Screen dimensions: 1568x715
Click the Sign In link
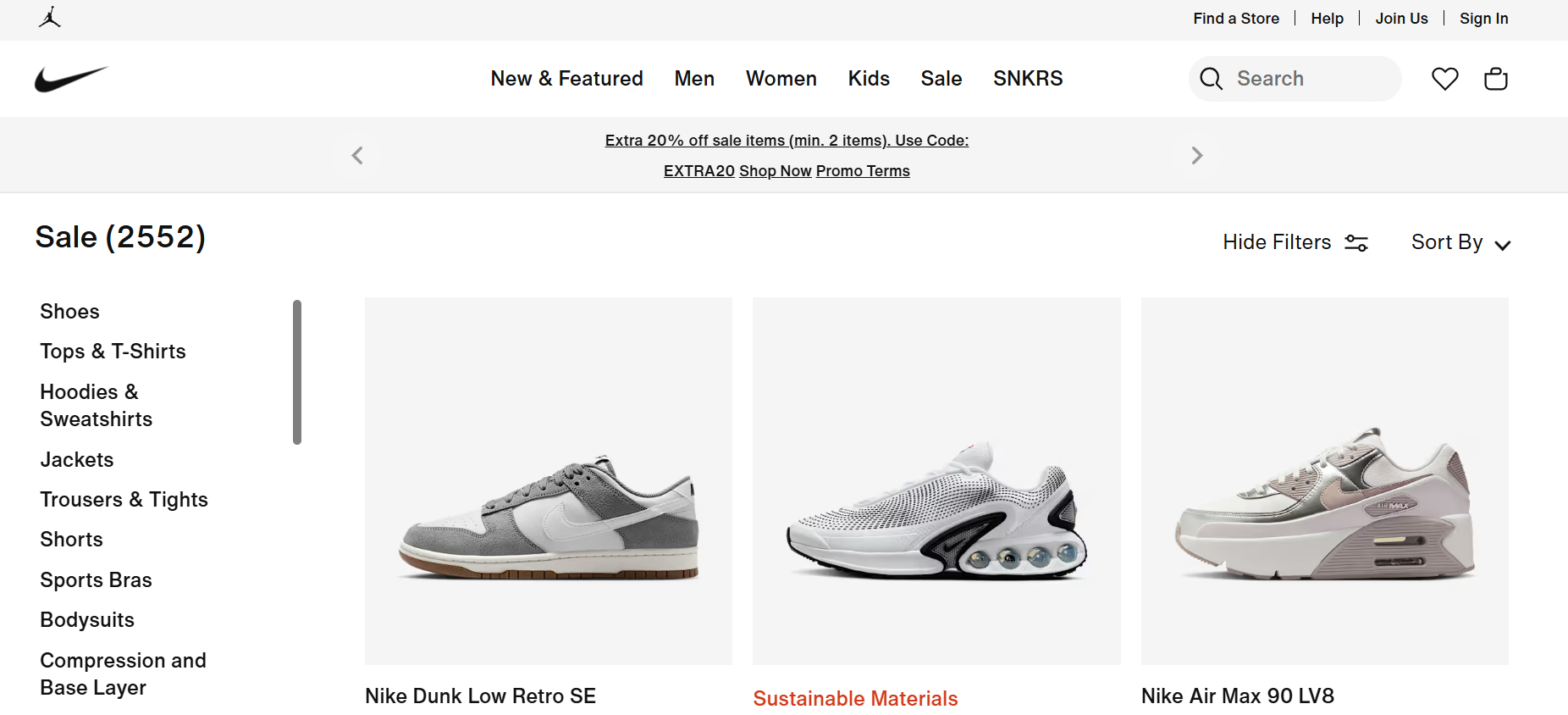pos(1483,19)
